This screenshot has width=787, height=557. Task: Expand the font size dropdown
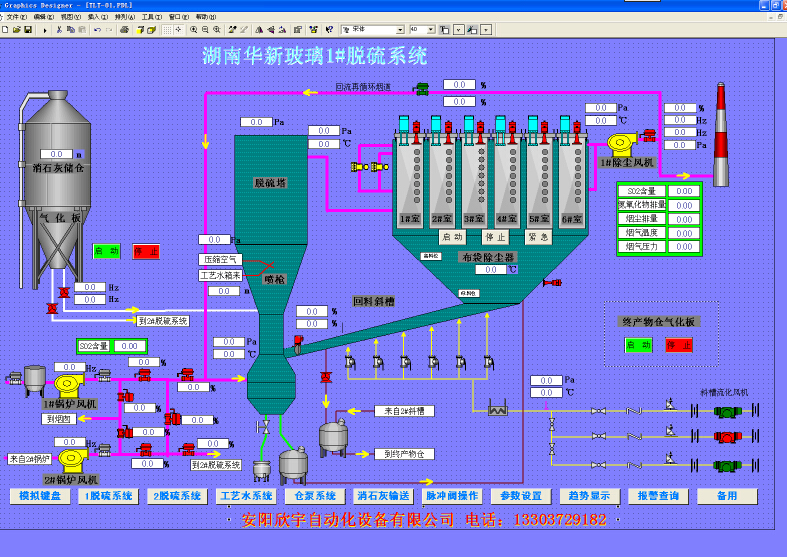point(431,30)
